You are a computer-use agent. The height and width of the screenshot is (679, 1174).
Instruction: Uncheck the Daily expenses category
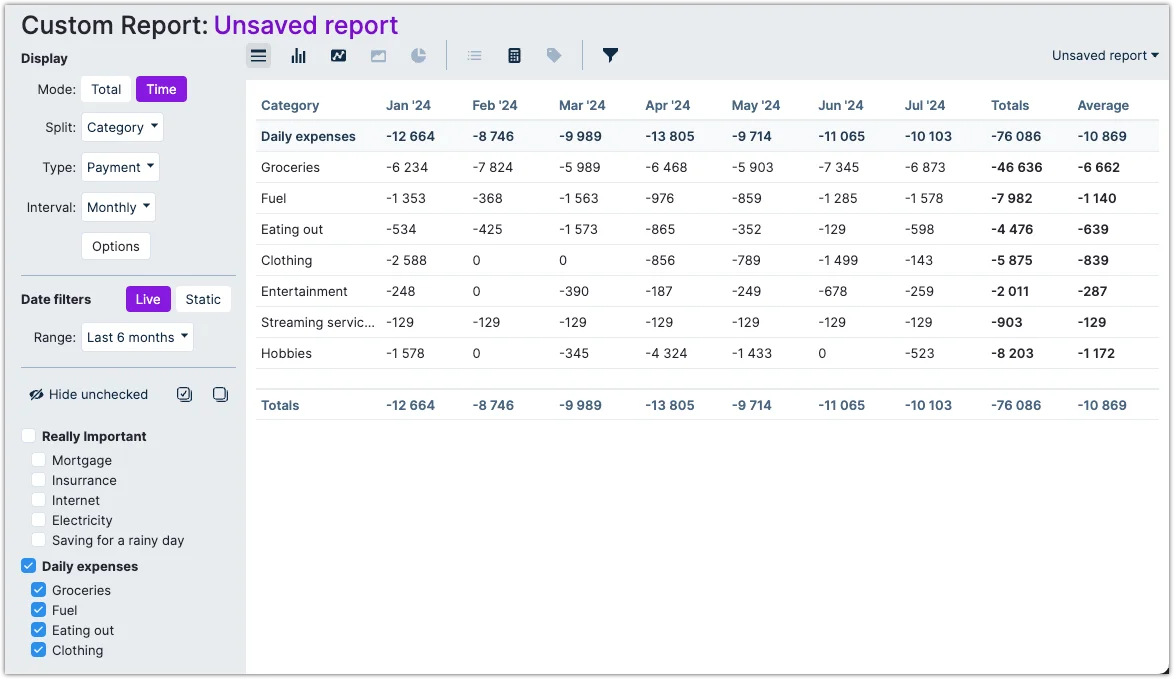click(27, 566)
